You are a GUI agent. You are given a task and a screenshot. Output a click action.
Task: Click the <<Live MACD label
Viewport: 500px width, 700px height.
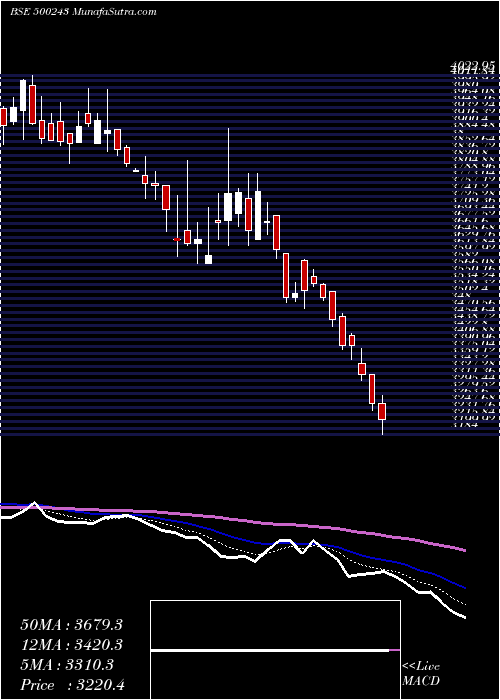[421, 674]
